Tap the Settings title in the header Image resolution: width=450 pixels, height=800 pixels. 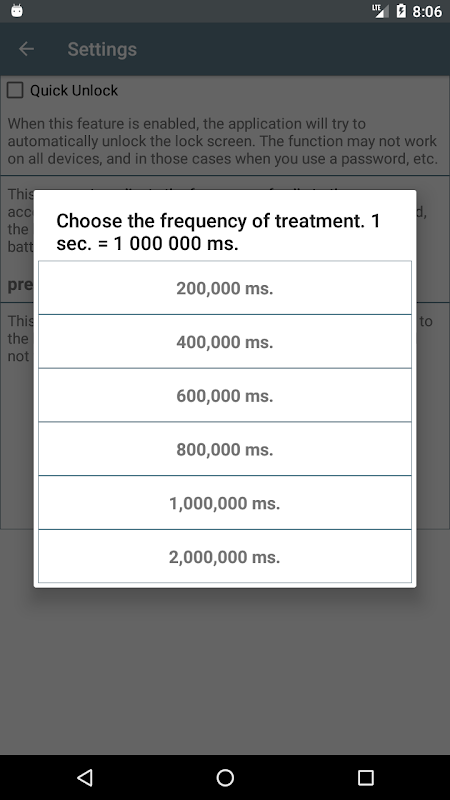[x=102, y=49]
